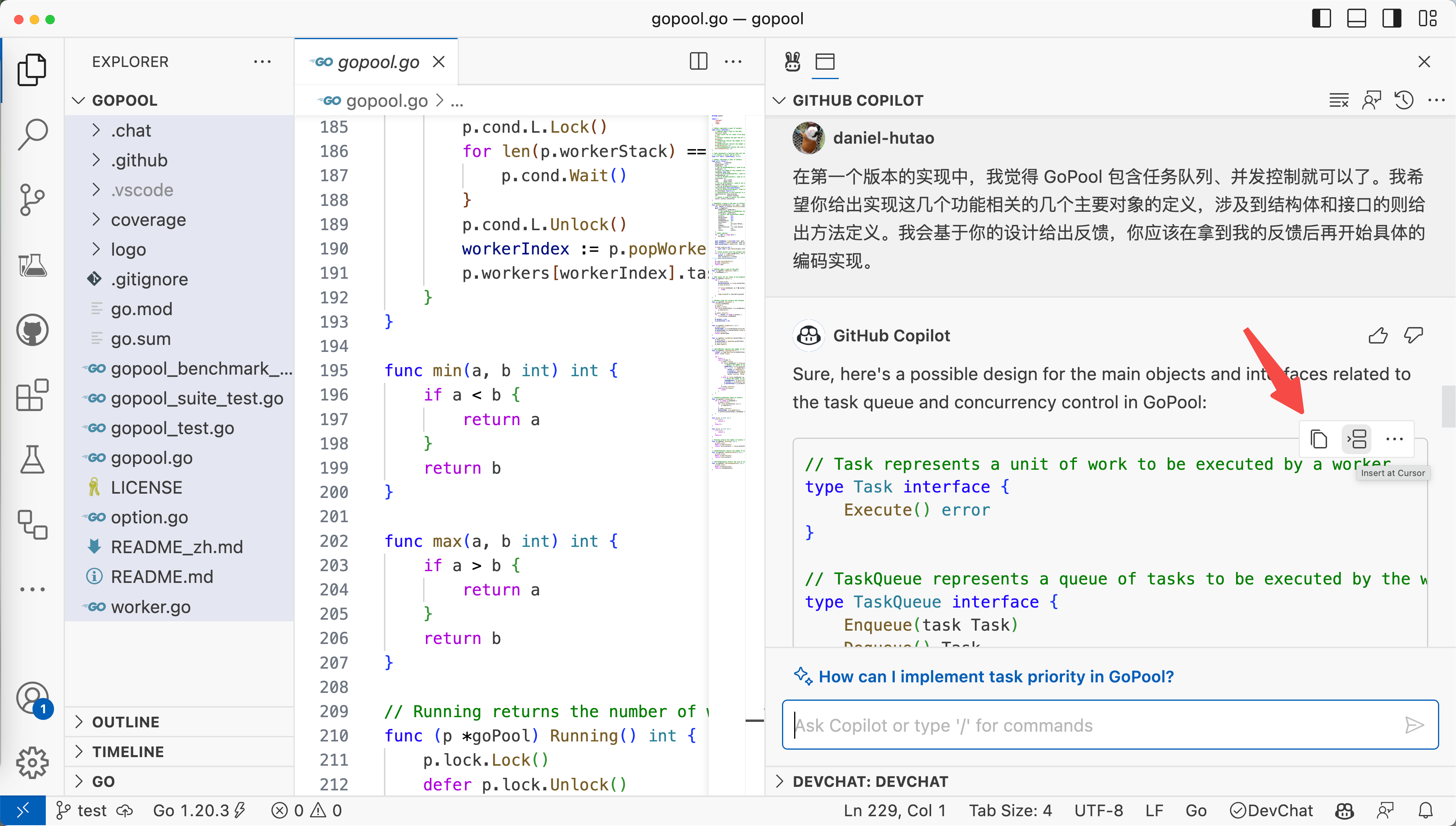Open the Extensions panel
Viewport: 1456px width, 826px height.
point(32,395)
